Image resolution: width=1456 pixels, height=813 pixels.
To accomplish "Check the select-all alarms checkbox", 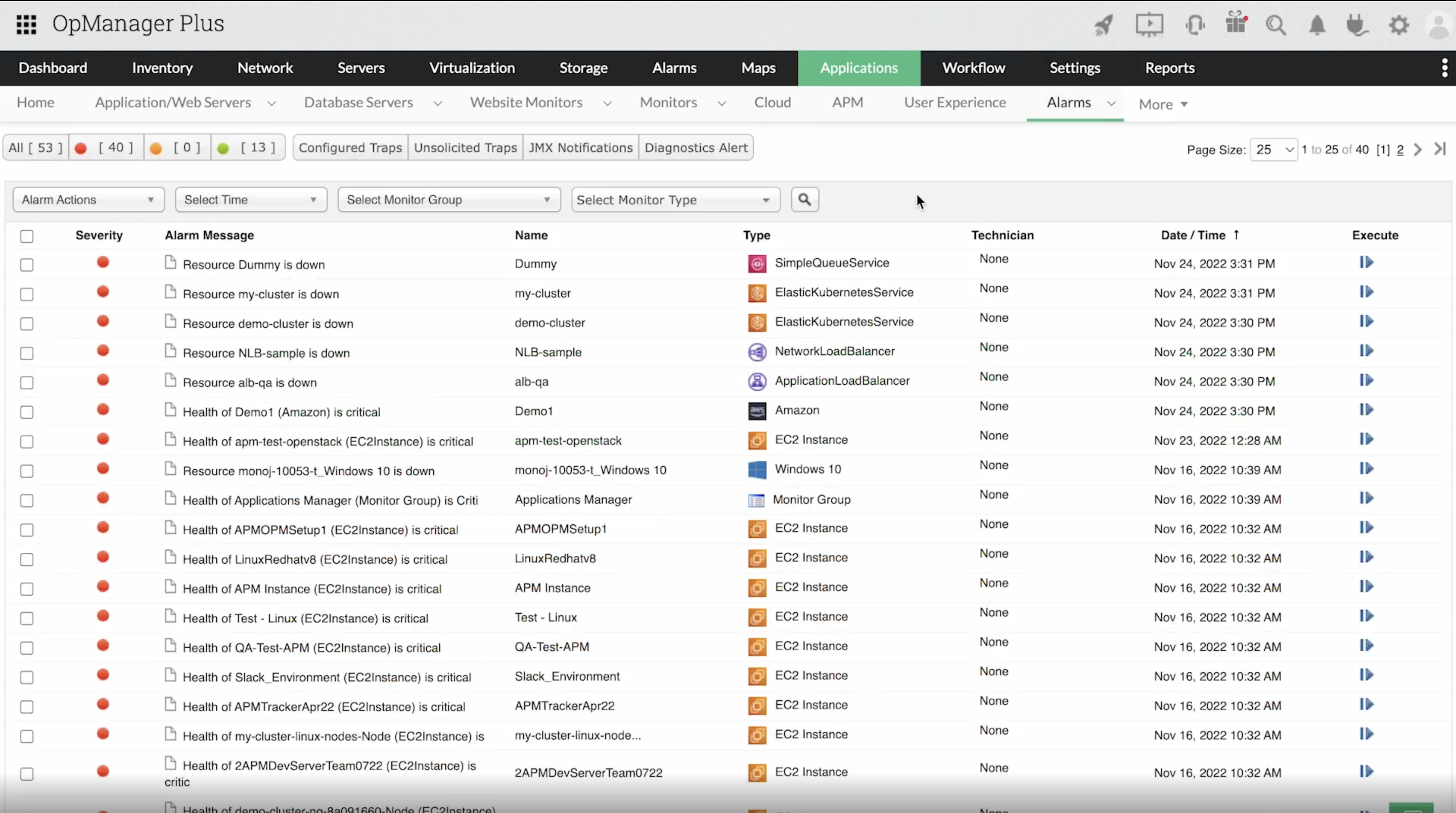I will coord(27,236).
